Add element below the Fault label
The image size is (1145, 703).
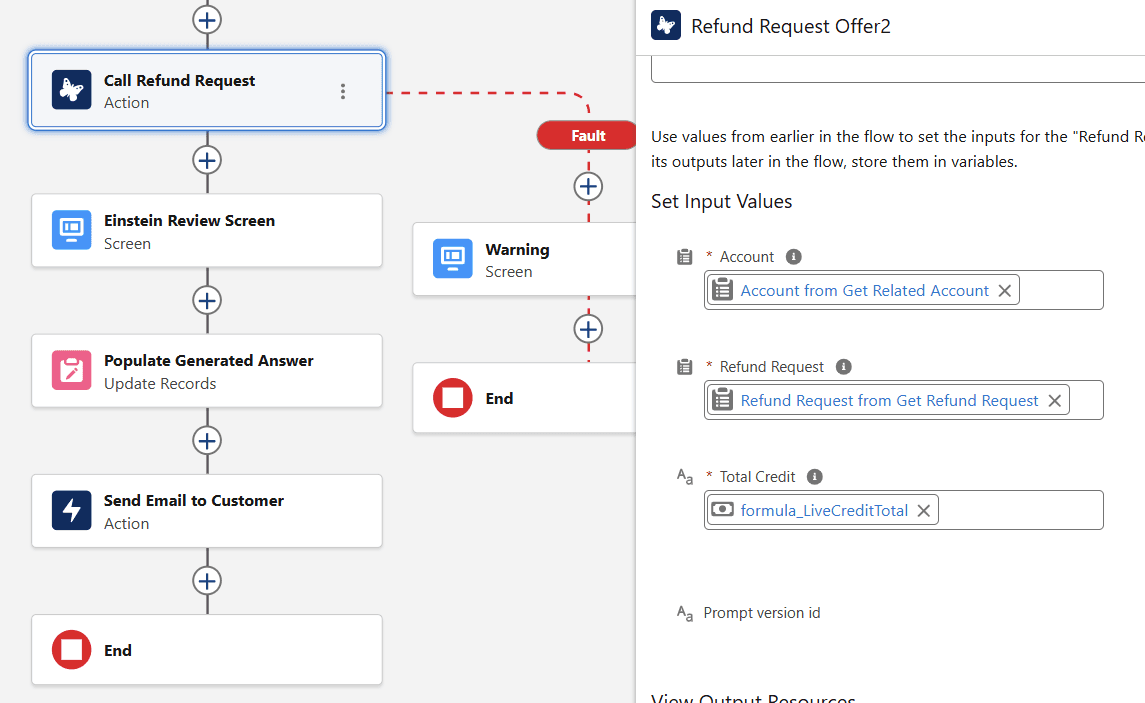588,186
